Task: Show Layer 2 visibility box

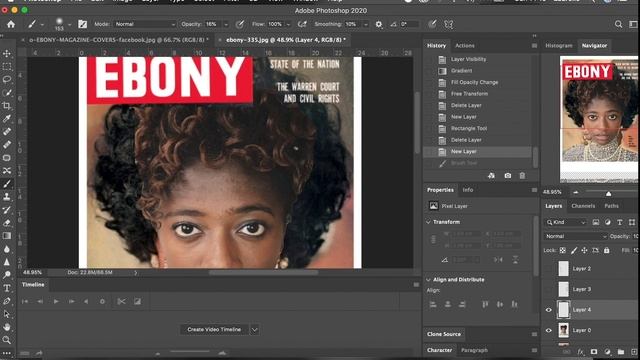Action: point(549,269)
